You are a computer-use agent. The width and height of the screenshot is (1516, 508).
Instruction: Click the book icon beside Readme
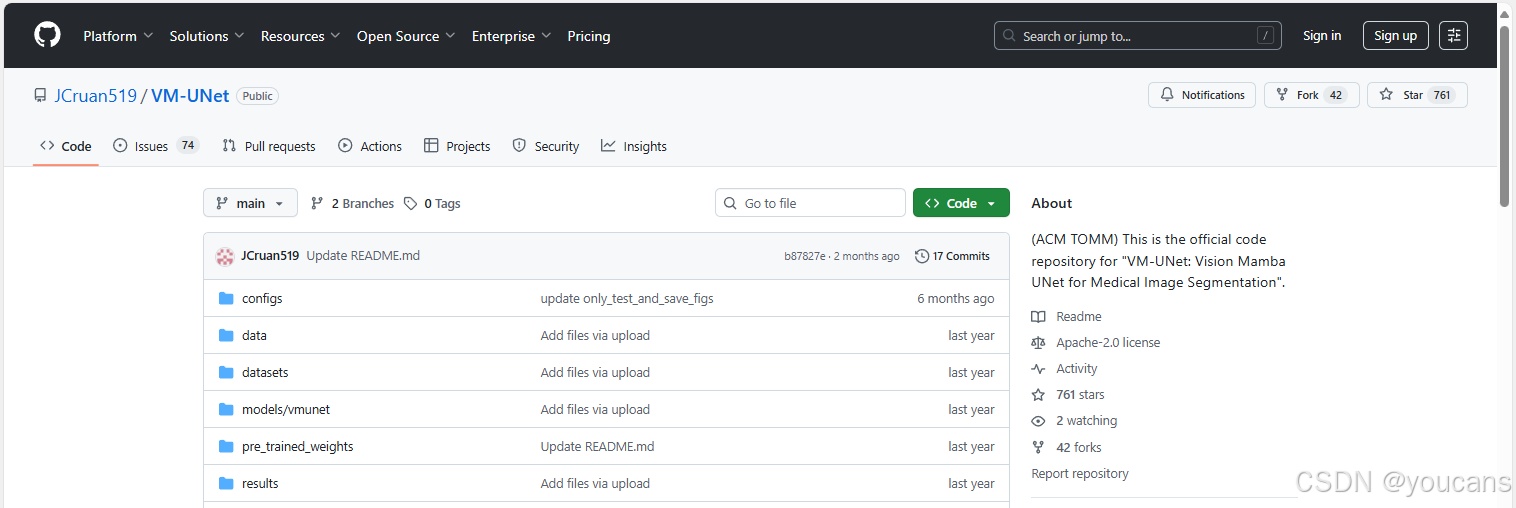point(1038,316)
